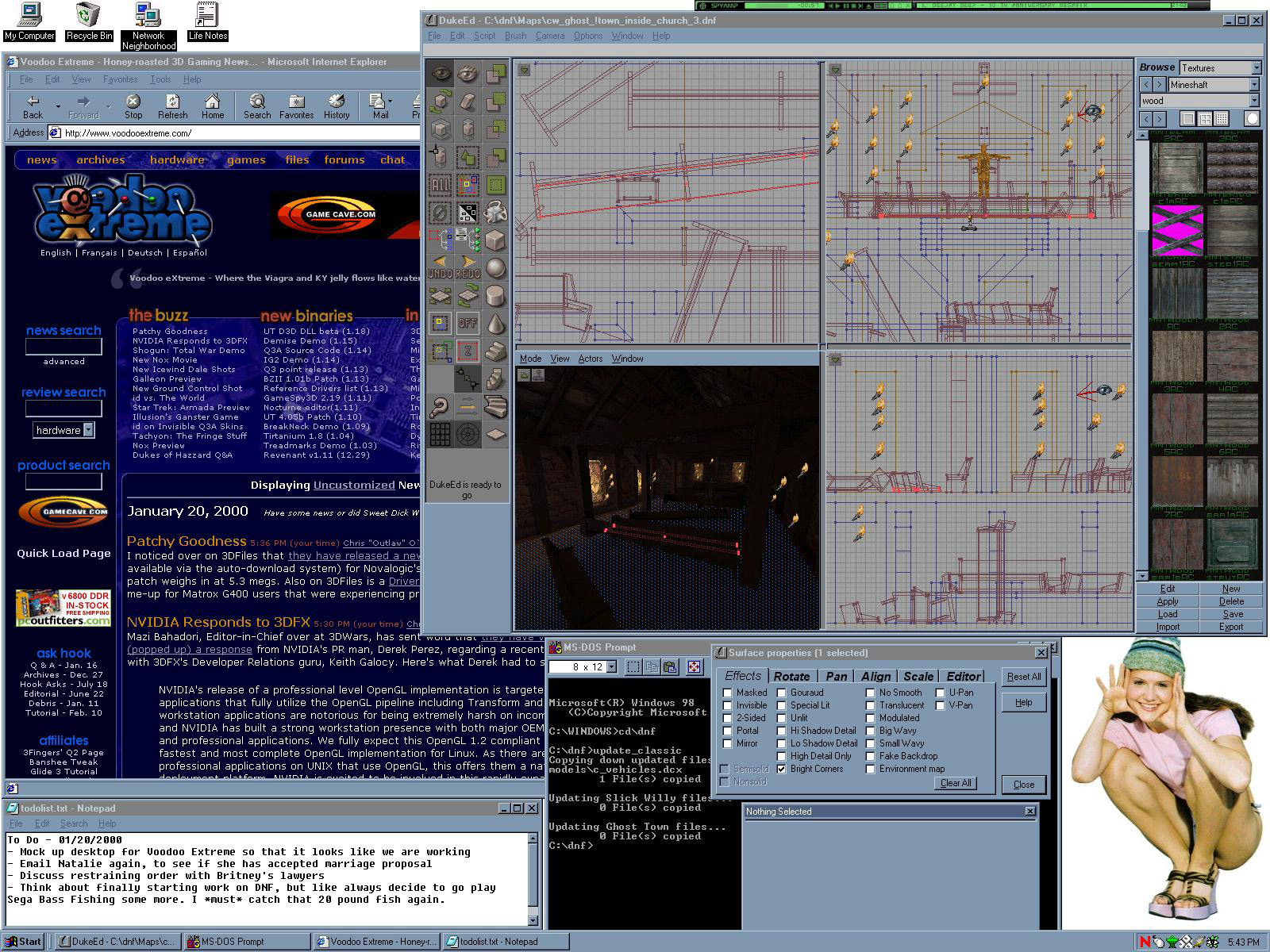Click the REDO icon in DukeEd toolbox

468,267
